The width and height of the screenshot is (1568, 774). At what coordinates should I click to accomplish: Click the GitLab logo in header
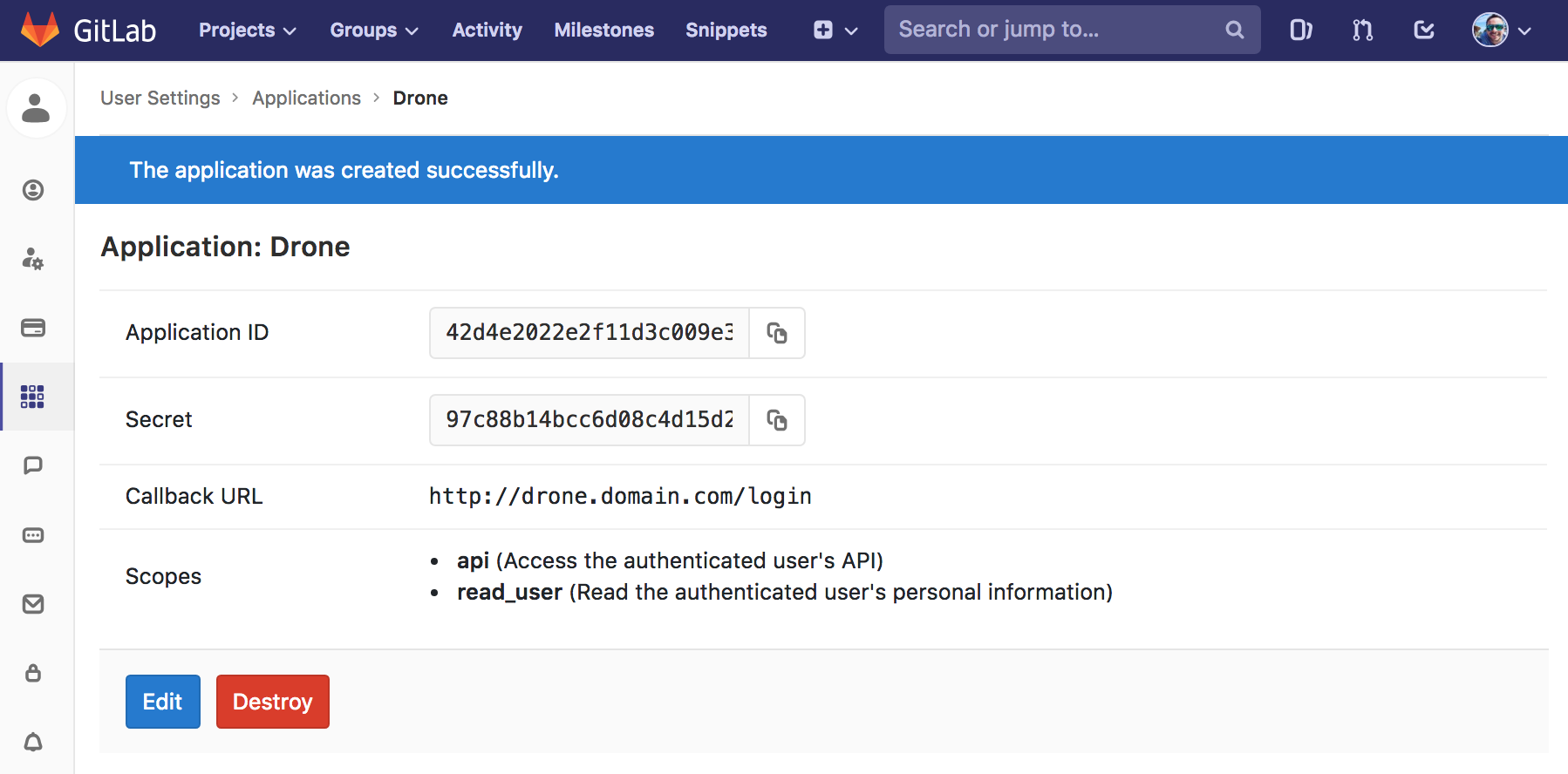[88, 30]
